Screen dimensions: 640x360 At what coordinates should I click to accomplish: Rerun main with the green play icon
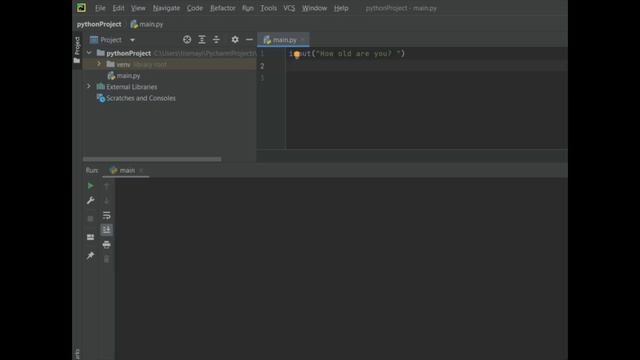90,186
